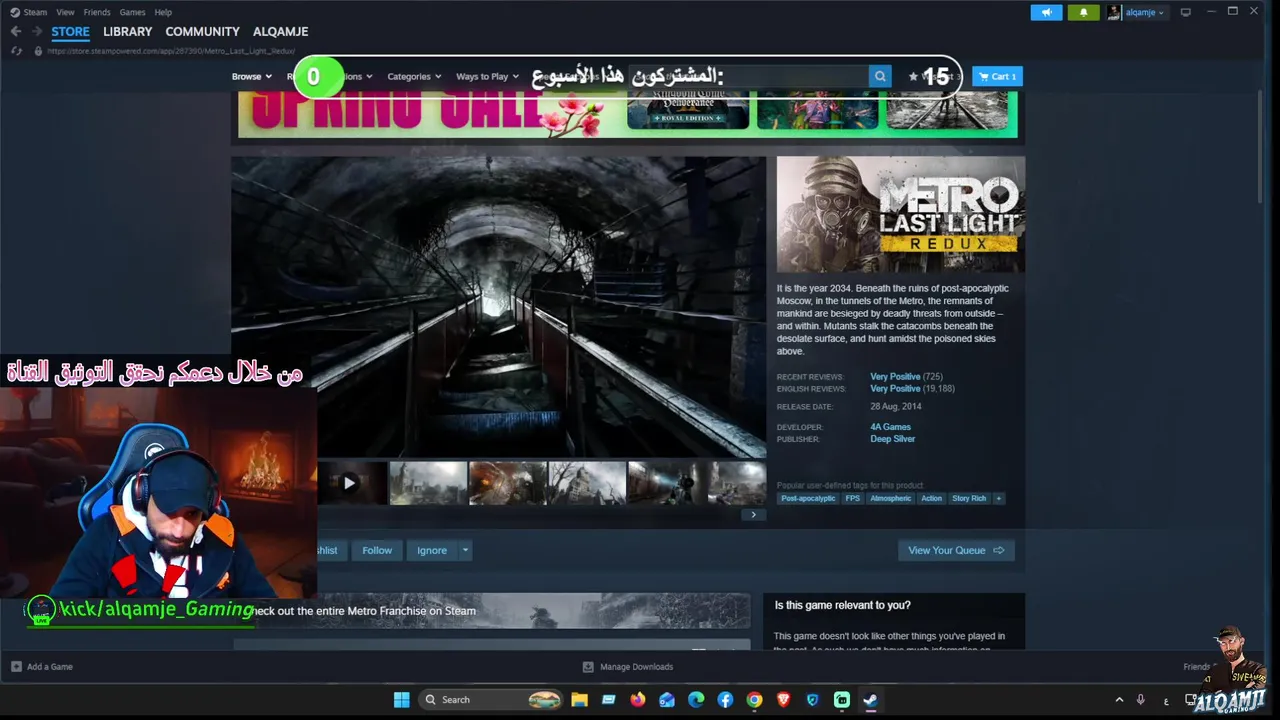Launch Google Chrome from taskbar
Image resolution: width=1280 pixels, height=720 pixels.
point(754,699)
